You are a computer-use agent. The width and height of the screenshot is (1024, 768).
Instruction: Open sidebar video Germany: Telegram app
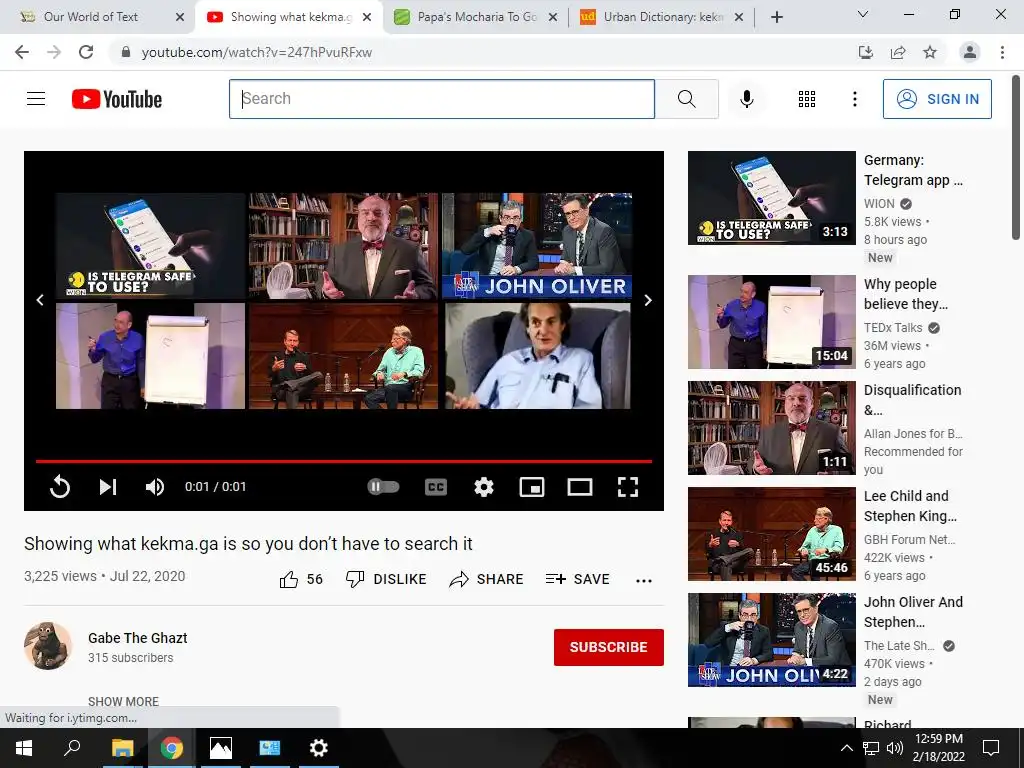point(771,198)
